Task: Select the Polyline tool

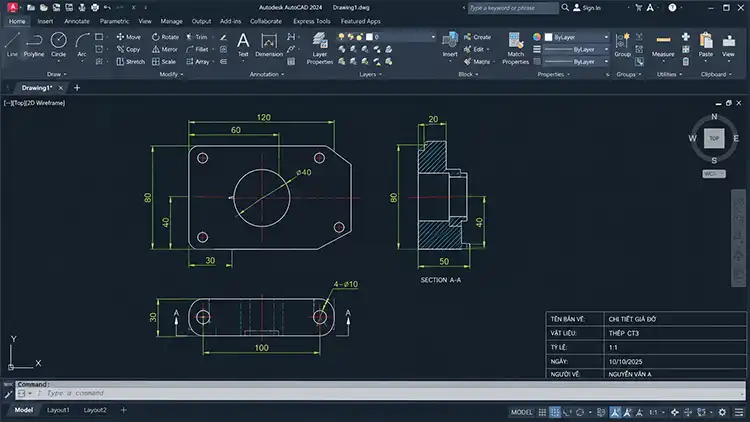Action: point(34,45)
